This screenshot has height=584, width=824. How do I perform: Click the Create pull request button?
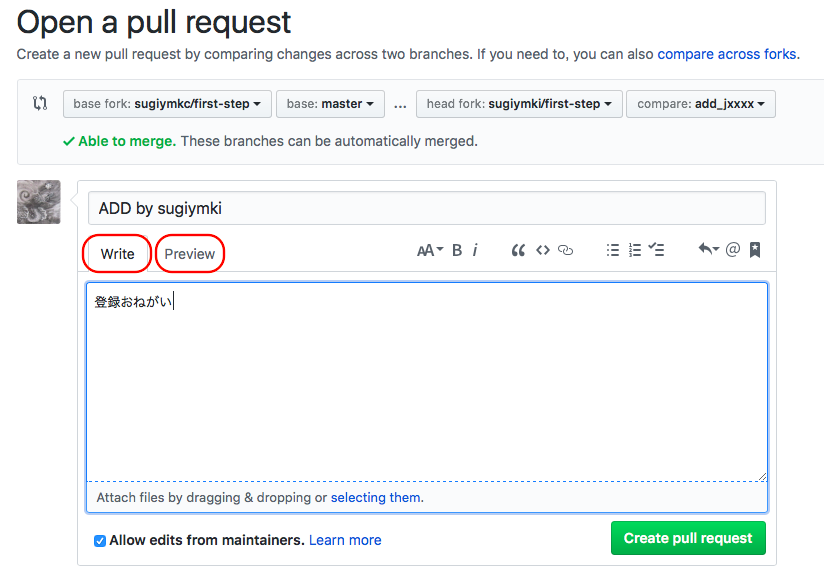click(x=688, y=538)
